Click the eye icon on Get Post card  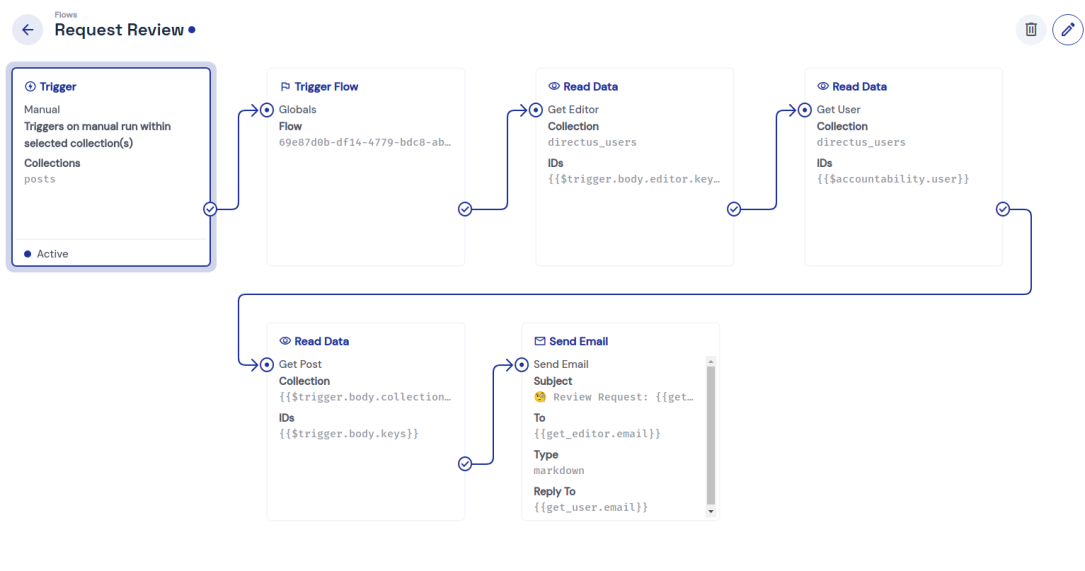[x=285, y=342]
